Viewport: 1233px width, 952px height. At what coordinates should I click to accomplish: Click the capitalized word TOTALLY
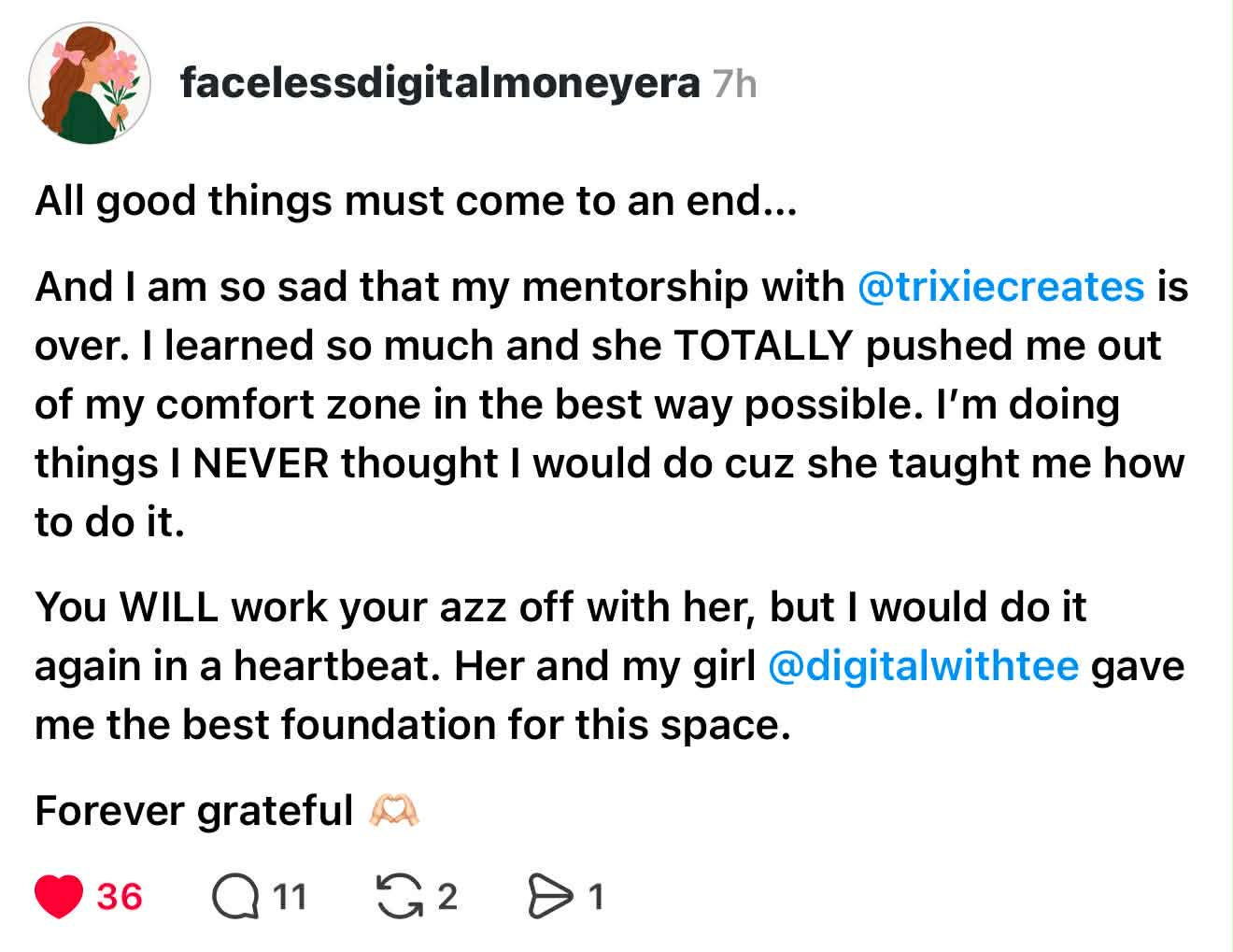pyautogui.click(x=761, y=346)
